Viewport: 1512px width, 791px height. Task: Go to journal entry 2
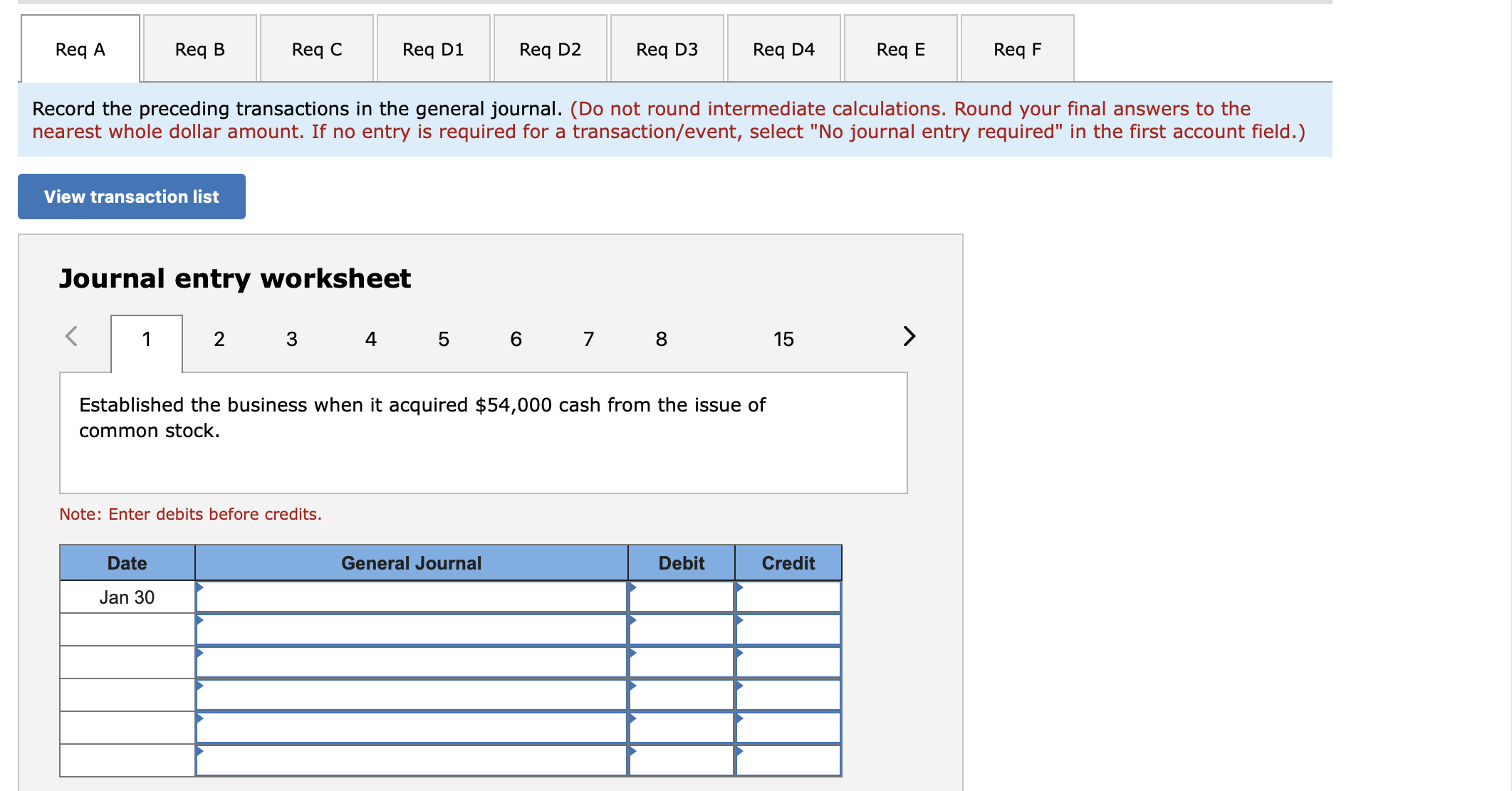(x=219, y=339)
